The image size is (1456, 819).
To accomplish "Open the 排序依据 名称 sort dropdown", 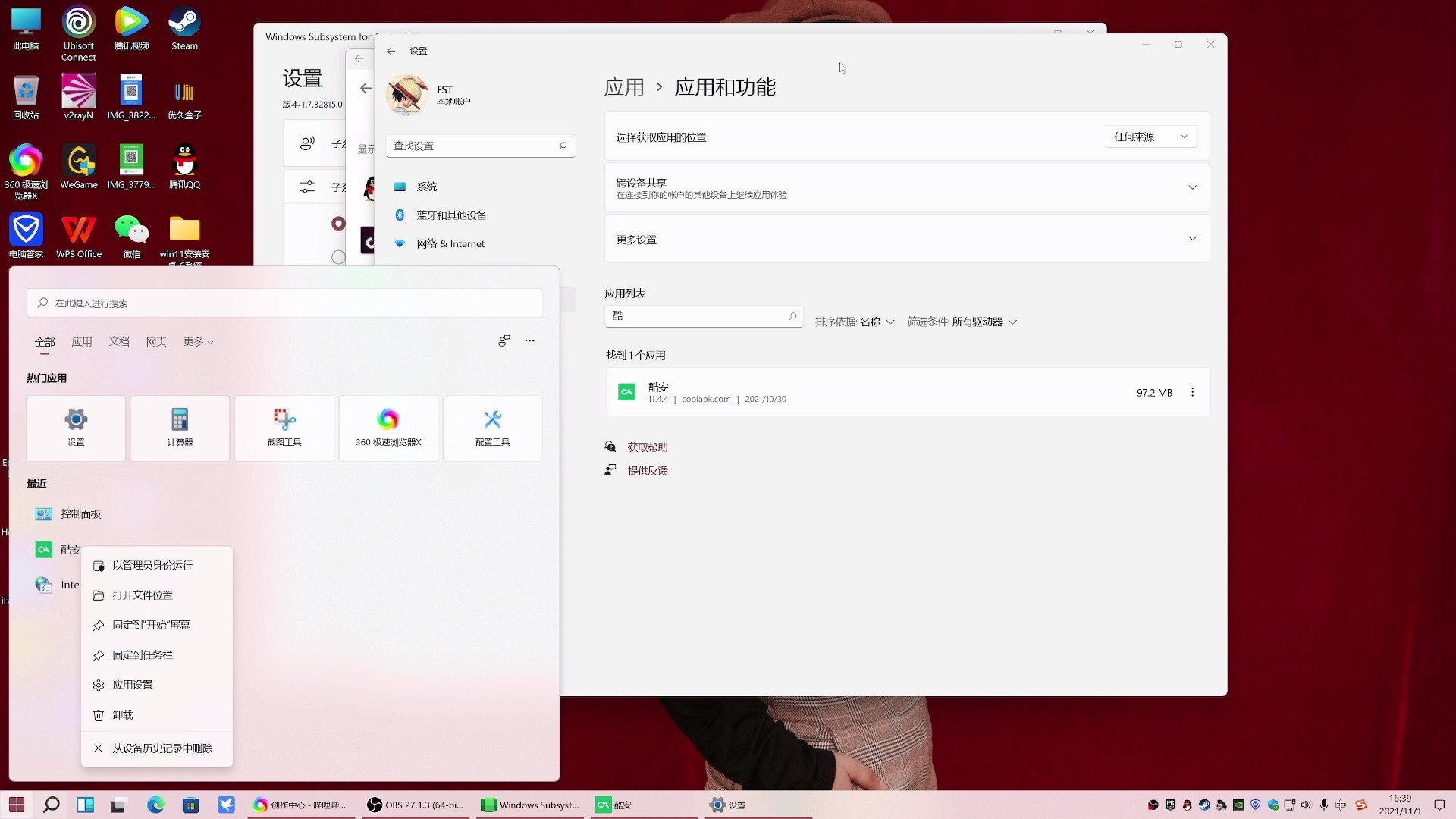I will pyautogui.click(x=855, y=322).
